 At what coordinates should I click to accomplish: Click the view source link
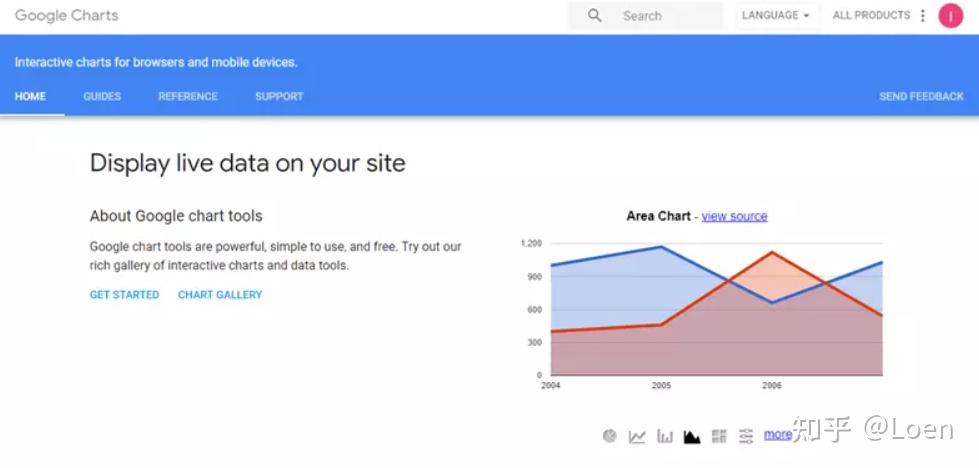pos(734,216)
